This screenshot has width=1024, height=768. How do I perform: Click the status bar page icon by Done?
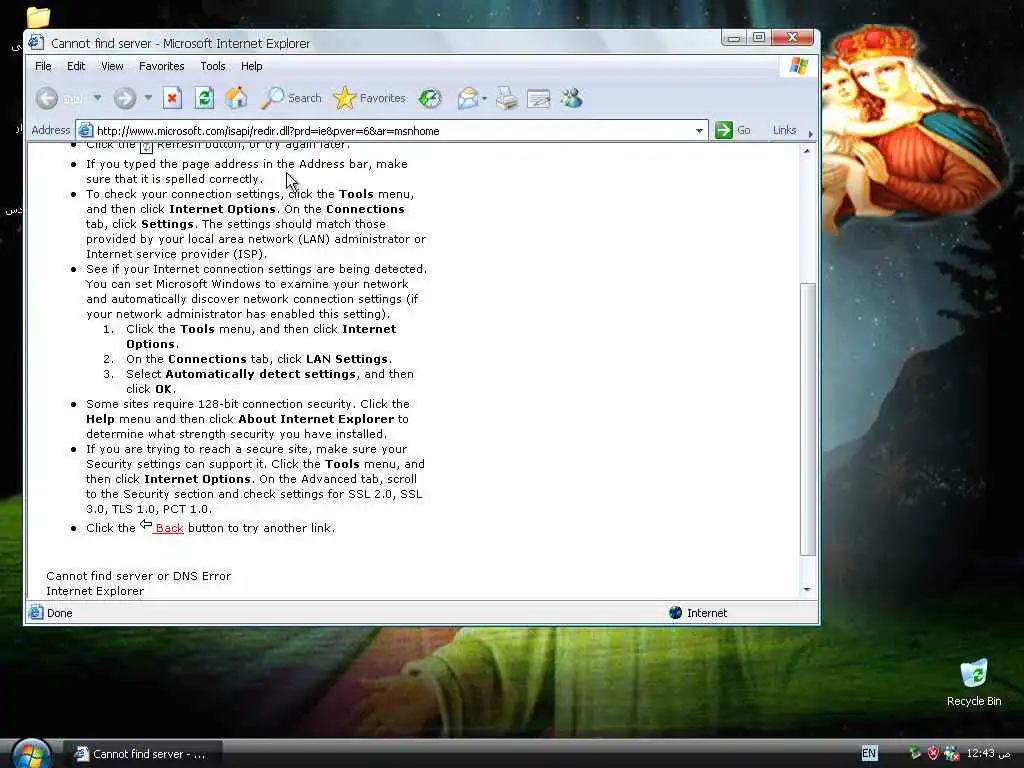tap(36, 613)
